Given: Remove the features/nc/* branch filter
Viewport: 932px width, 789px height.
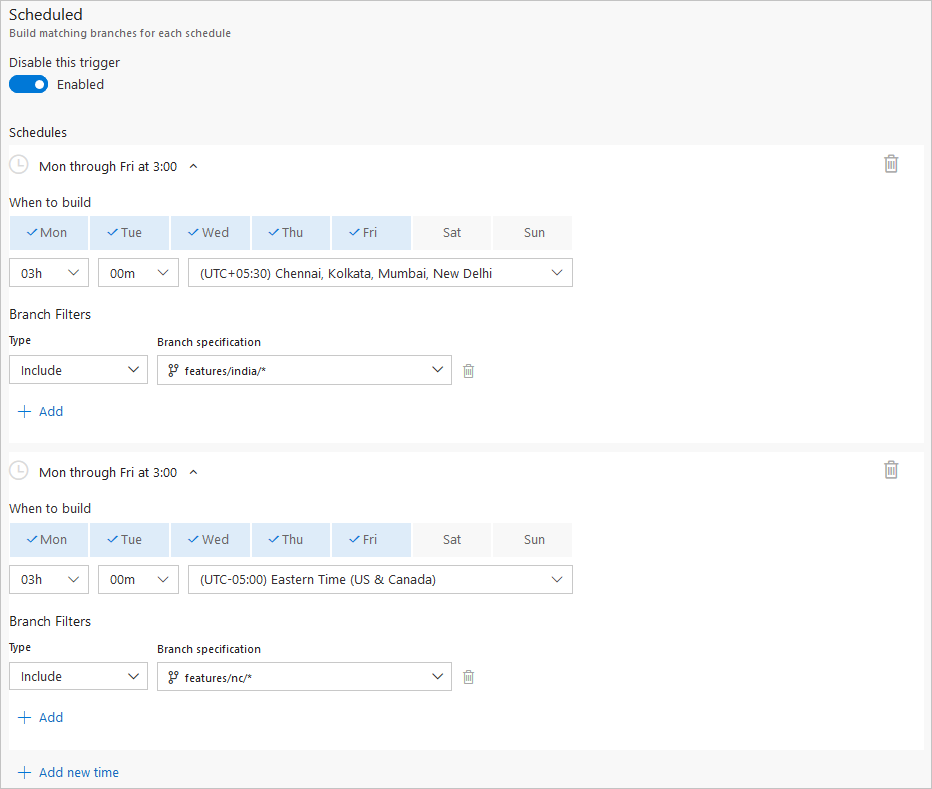Looking at the screenshot, I should [468, 677].
